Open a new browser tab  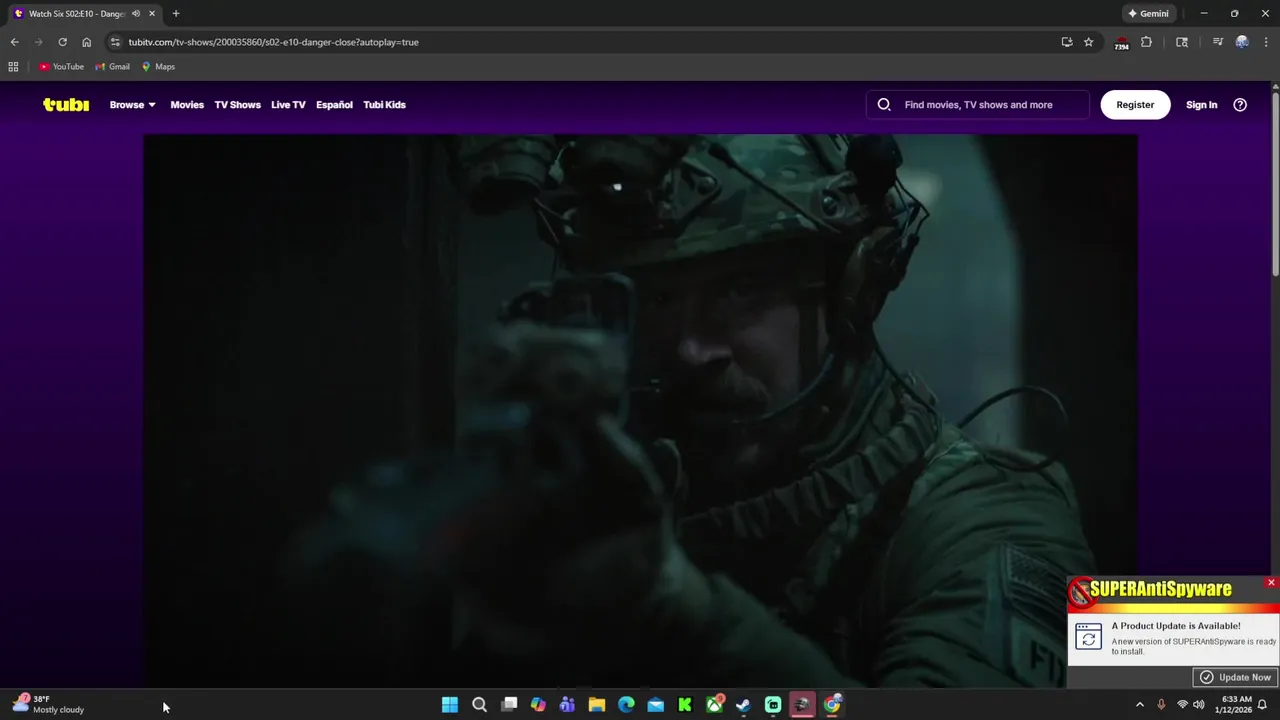[176, 14]
